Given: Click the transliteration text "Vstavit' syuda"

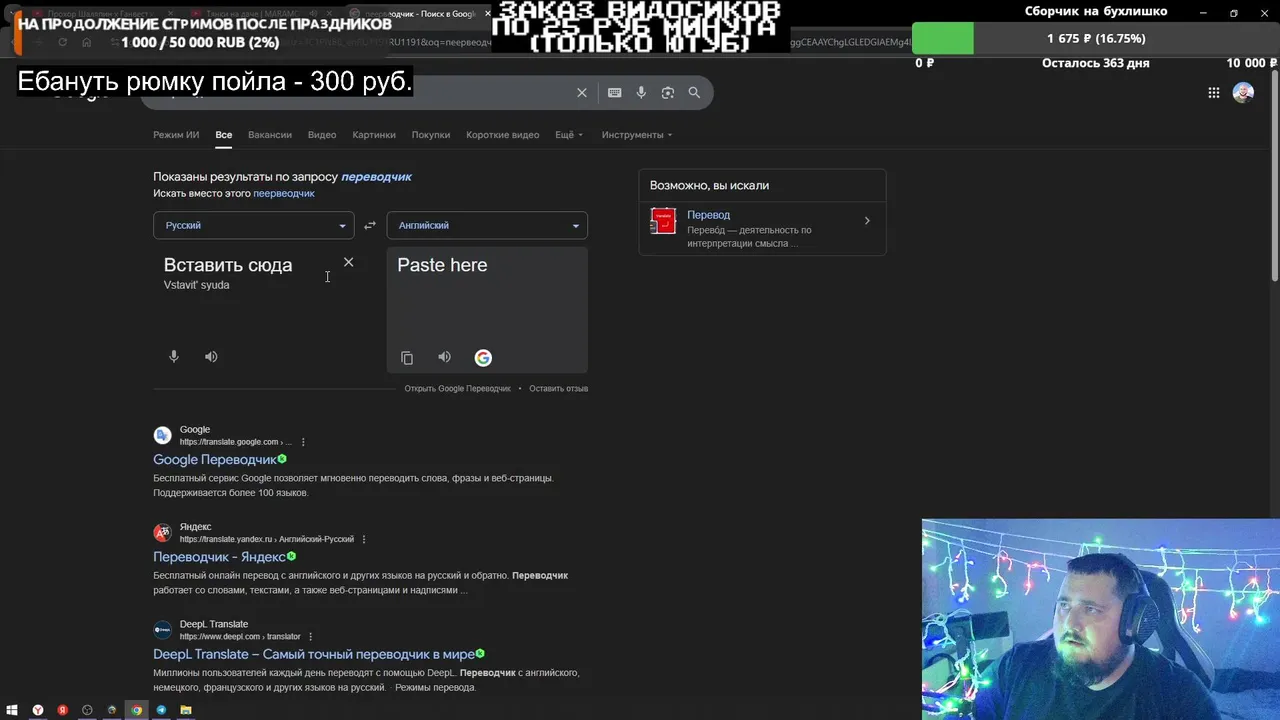Looking at the screenshot, I should click(x=196, y=285).
